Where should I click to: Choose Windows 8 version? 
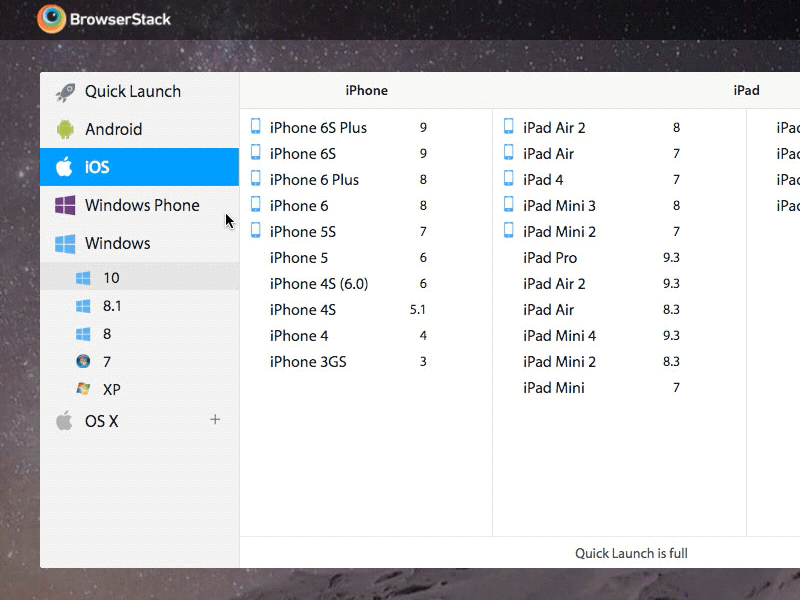point(139,334)
